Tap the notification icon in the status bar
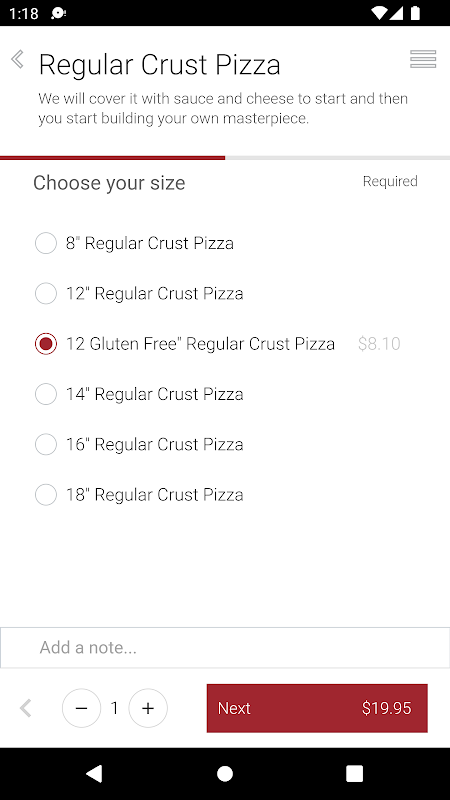Image resolution: width=450 pixels, height=800 pixels. (58, 13)
